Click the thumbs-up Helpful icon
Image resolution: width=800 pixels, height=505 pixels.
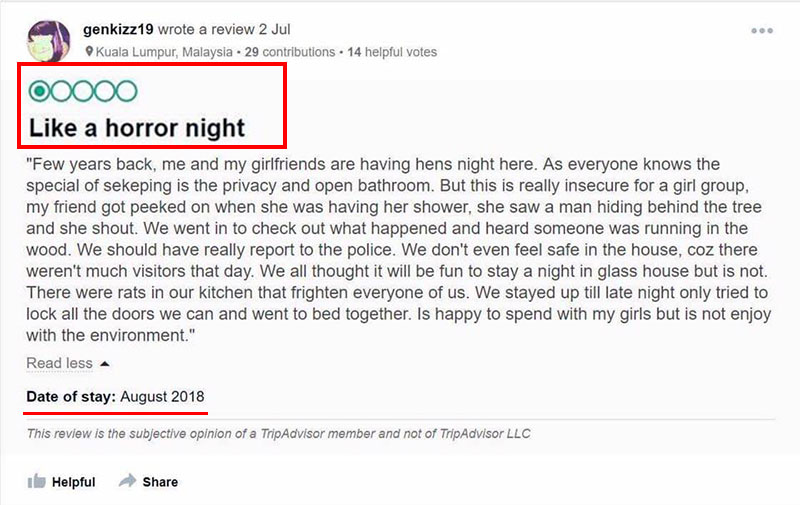pyautogui.click(x=36, y=481)
